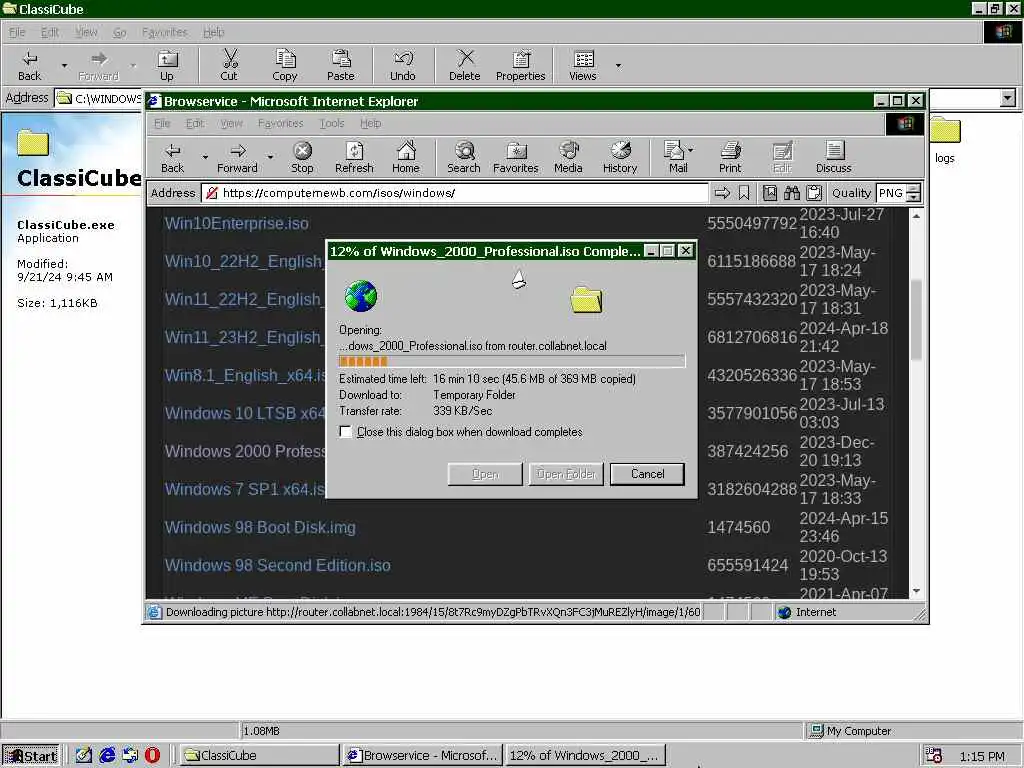Click Delete in the ClassiCube Explorer toolbar
The height and width of the screenshot is (768, 1024).
coord(464,65)
